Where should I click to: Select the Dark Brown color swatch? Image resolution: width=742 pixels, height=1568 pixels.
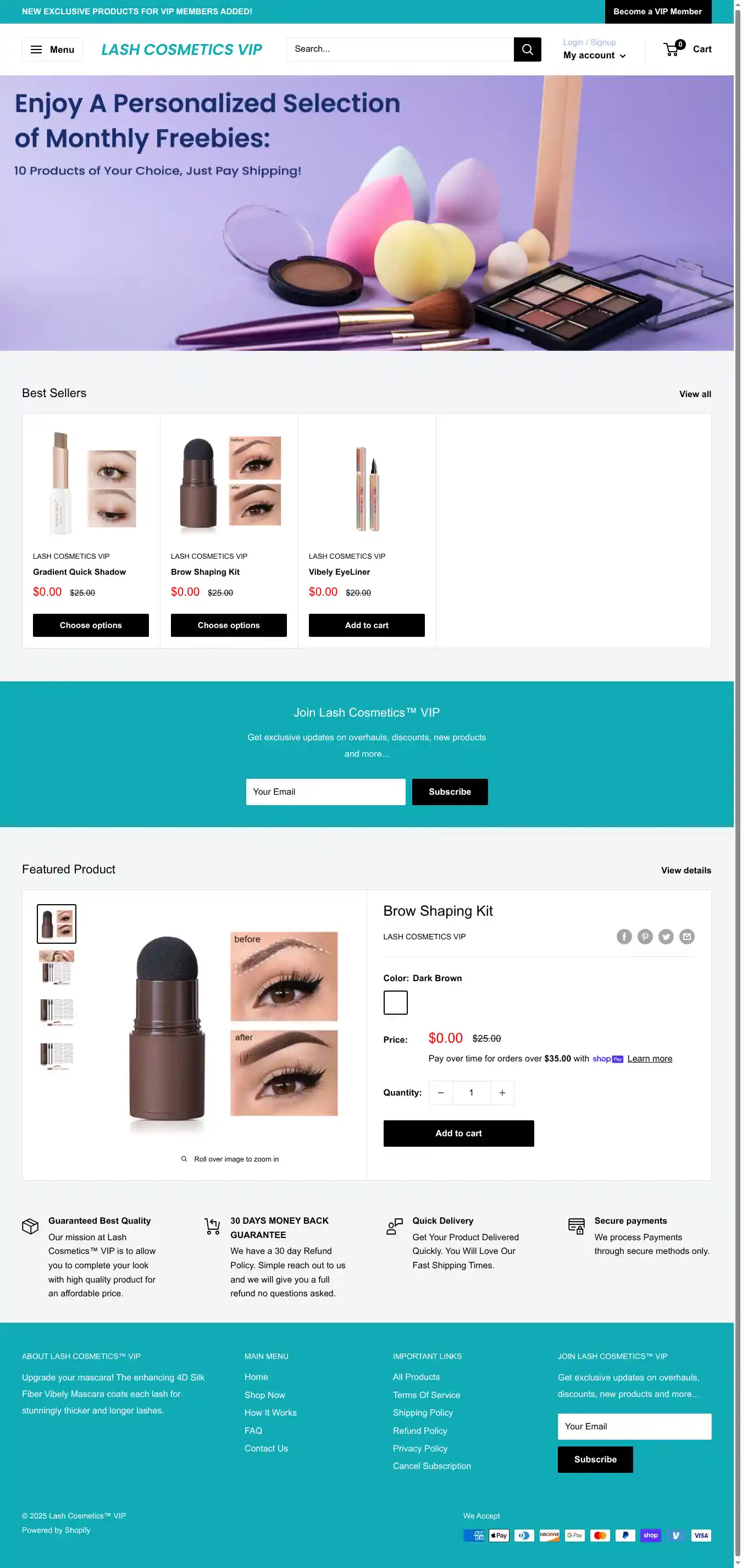coord(395,1003)
